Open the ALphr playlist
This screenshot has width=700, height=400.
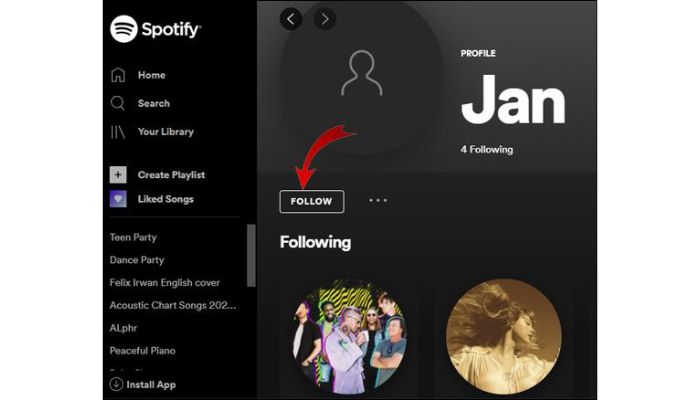tap(123, 328)
